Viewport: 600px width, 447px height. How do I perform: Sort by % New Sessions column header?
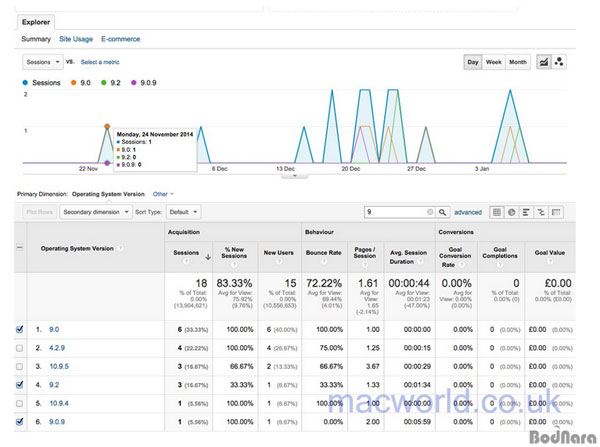point(234,253)
